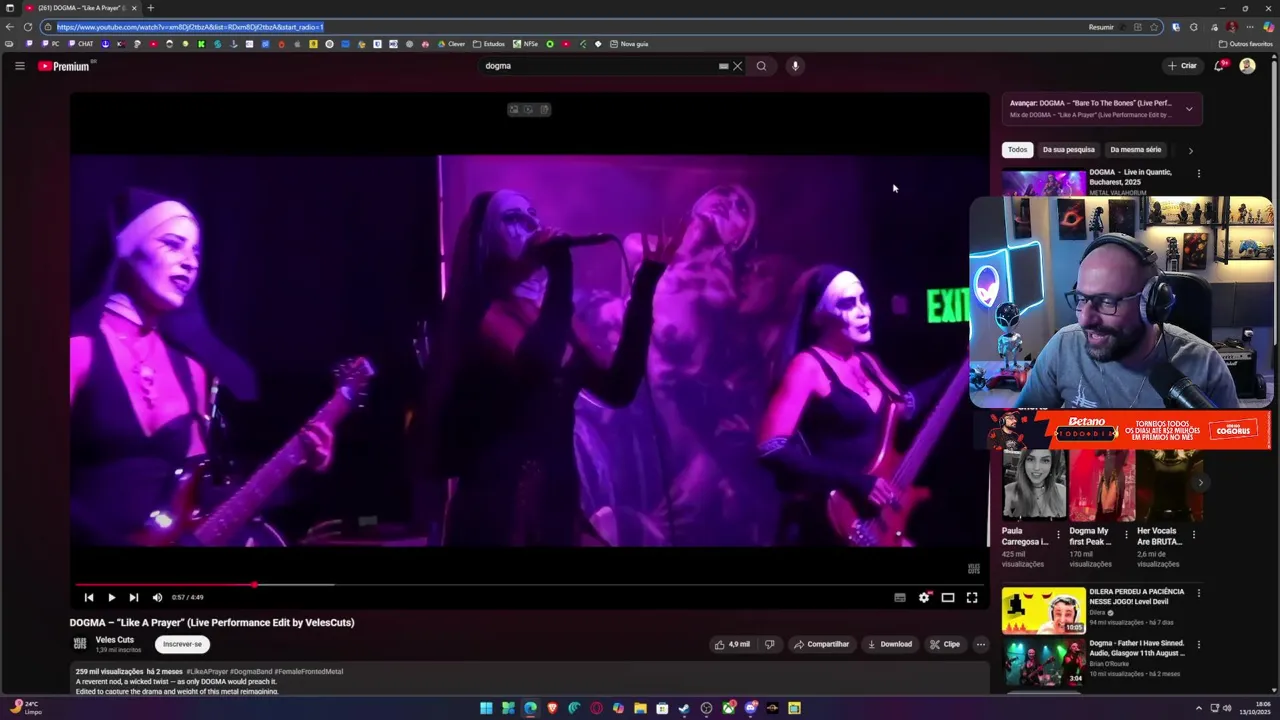Reload the page

(x=28, y=27)
